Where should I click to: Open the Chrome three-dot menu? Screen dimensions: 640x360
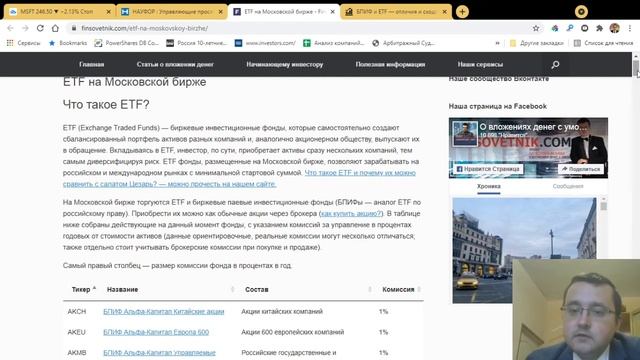[630, 28]
